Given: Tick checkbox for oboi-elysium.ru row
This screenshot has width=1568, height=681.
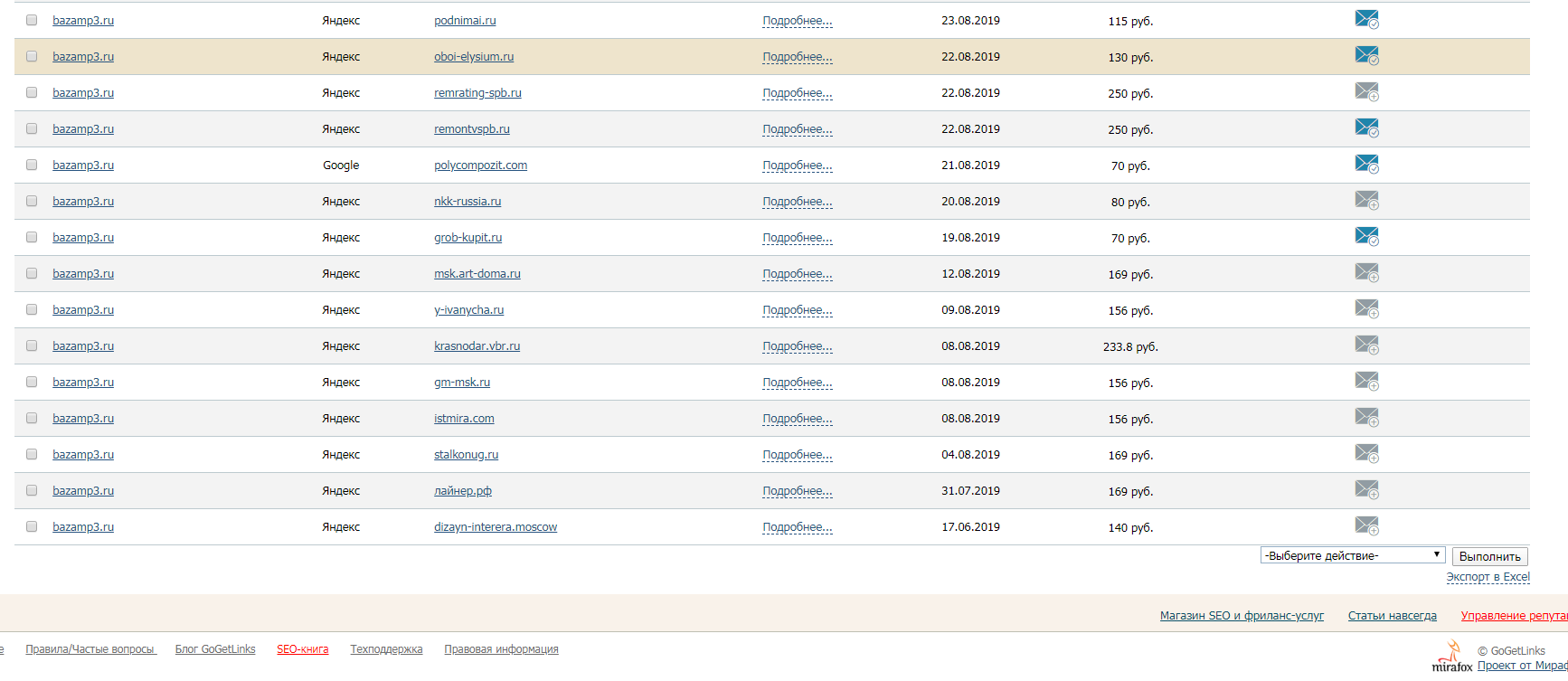Looking at the screenshot, I should (32, 56).
